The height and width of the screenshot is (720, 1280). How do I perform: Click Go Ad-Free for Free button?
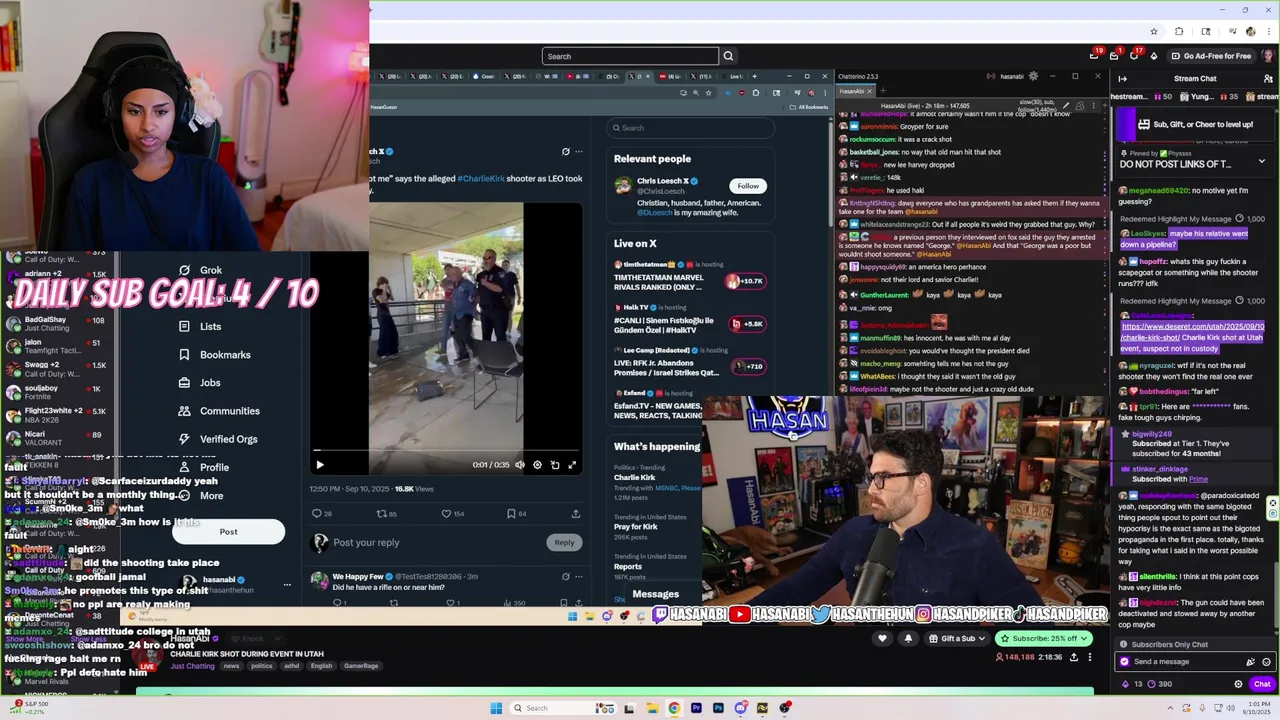1211,56
